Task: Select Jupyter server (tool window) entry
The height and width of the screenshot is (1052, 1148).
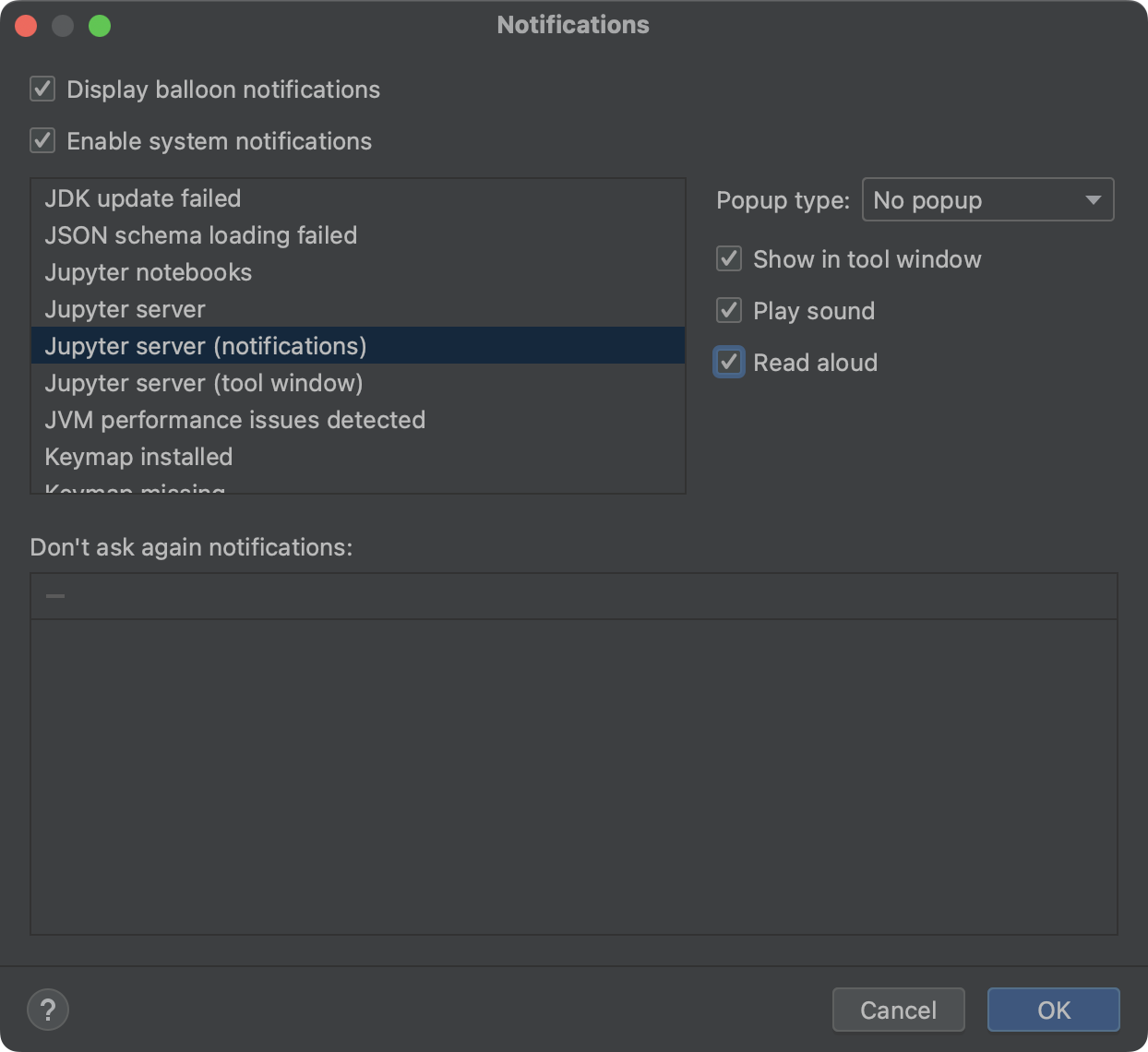Action: point(203,383)
